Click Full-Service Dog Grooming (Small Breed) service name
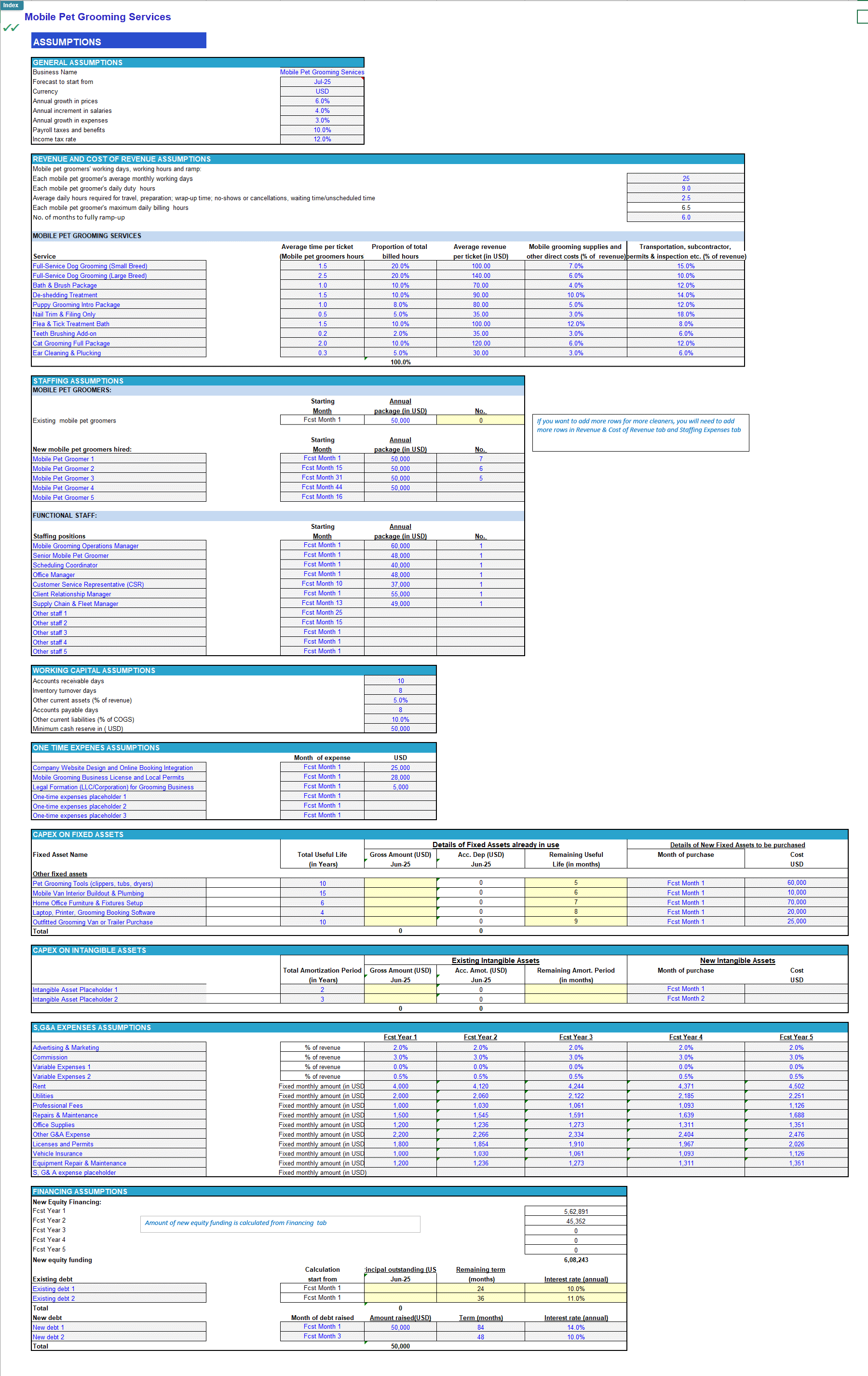This screenshot has height=1376, width=868. (x=118, y=266)
